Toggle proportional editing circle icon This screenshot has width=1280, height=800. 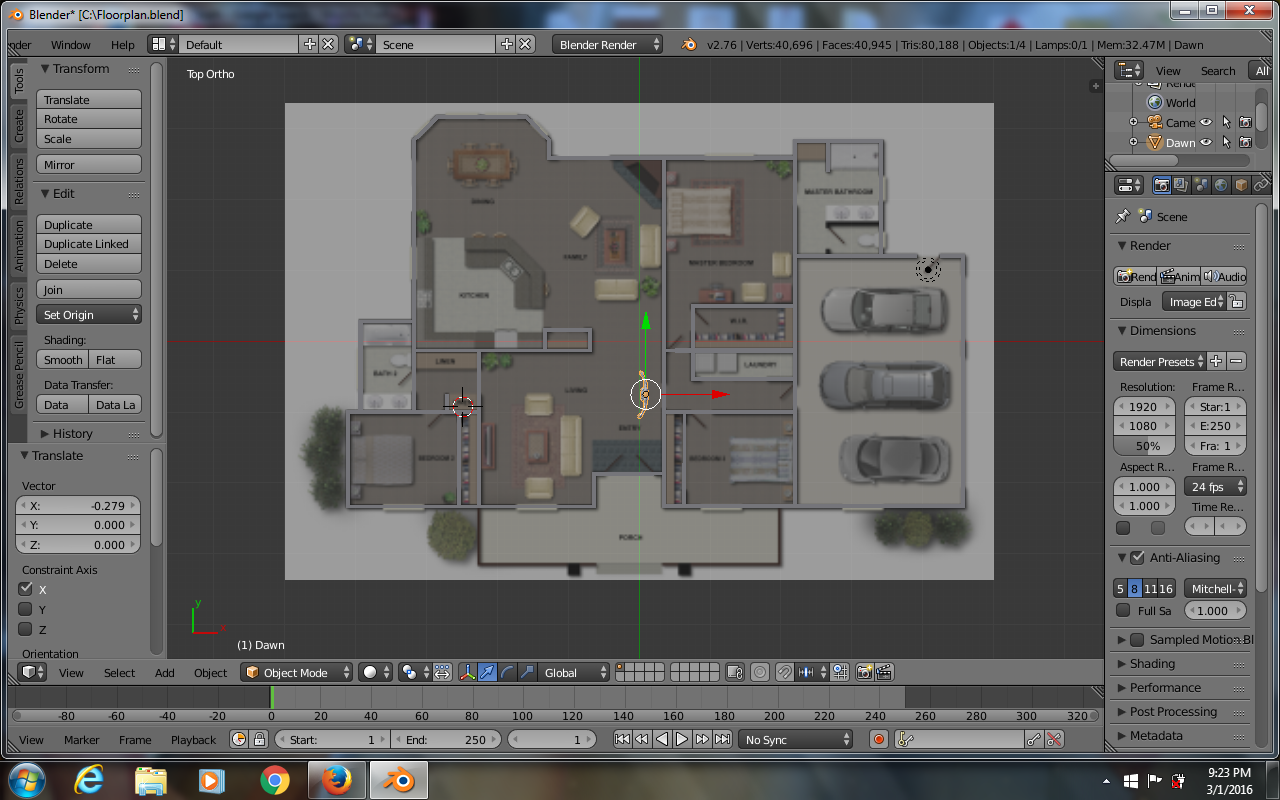click(x=760, y=673)
